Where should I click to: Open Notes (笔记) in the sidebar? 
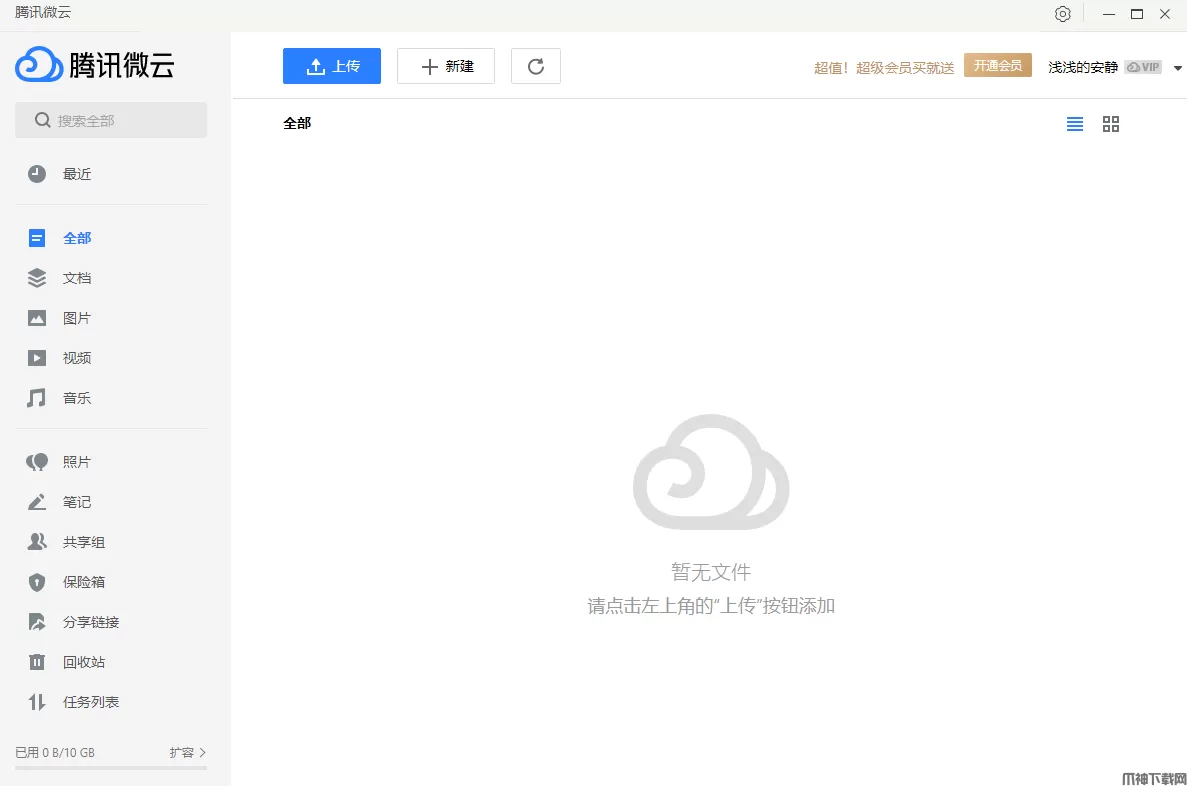(77, 502)
